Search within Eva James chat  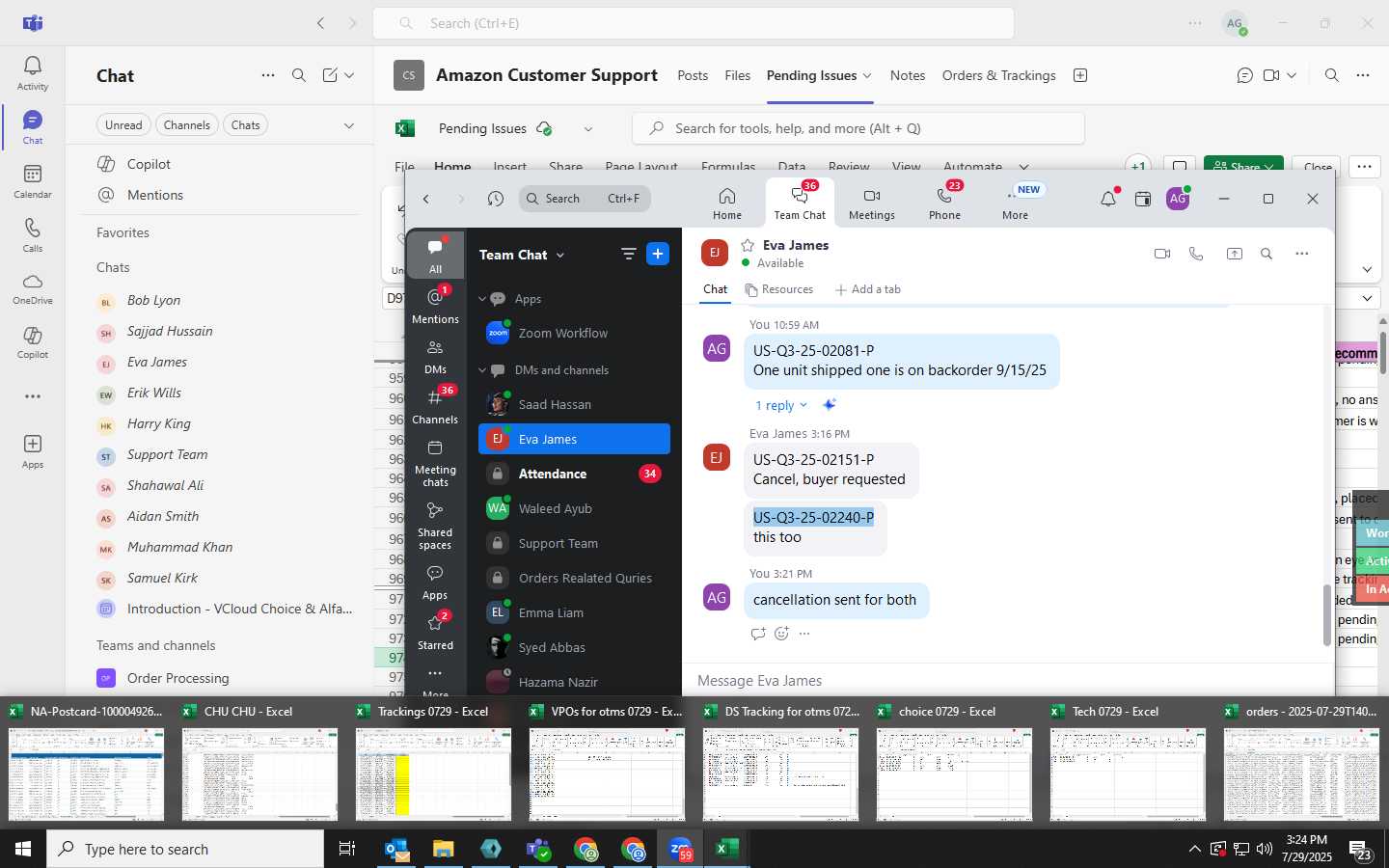tap(1266, 254)
